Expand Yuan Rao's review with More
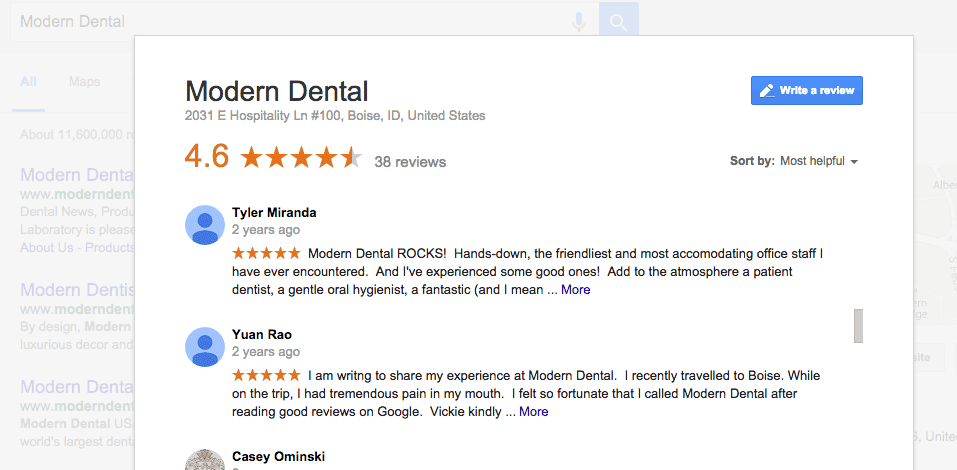 [533, 412]
